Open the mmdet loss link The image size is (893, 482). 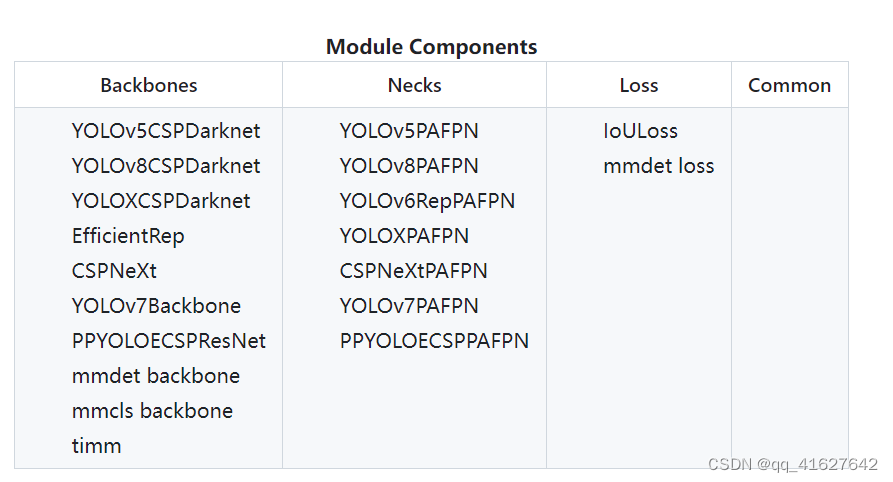pos(658,166)
